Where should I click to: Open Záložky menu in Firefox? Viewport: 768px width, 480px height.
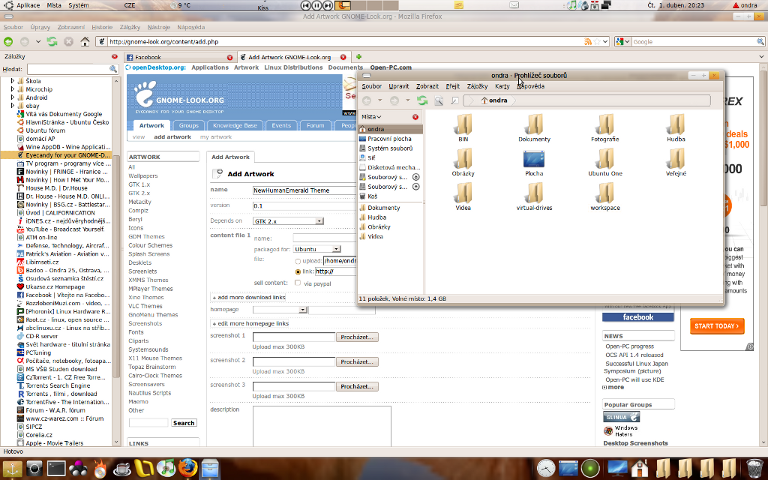click(x=130, y=27)
